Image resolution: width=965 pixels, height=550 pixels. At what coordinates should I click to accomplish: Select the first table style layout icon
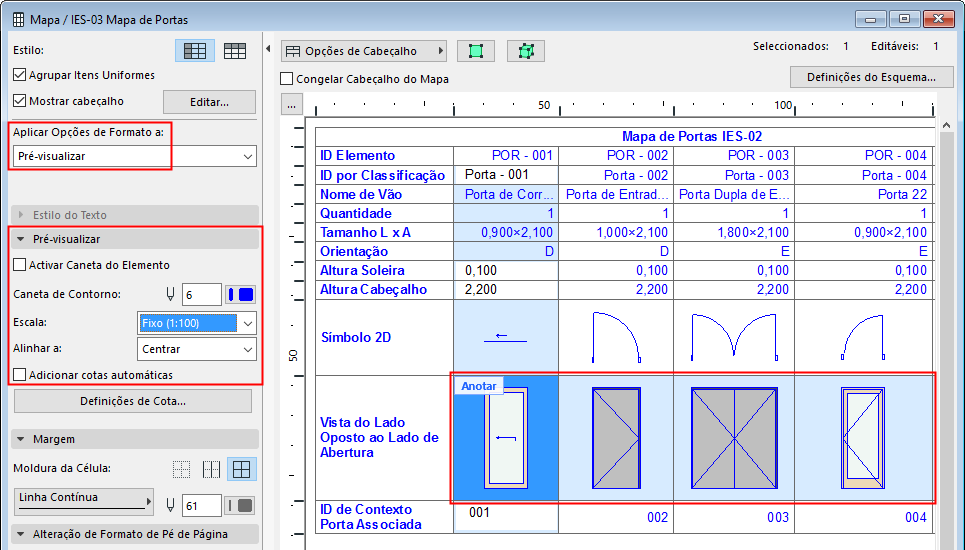[195, 51]
